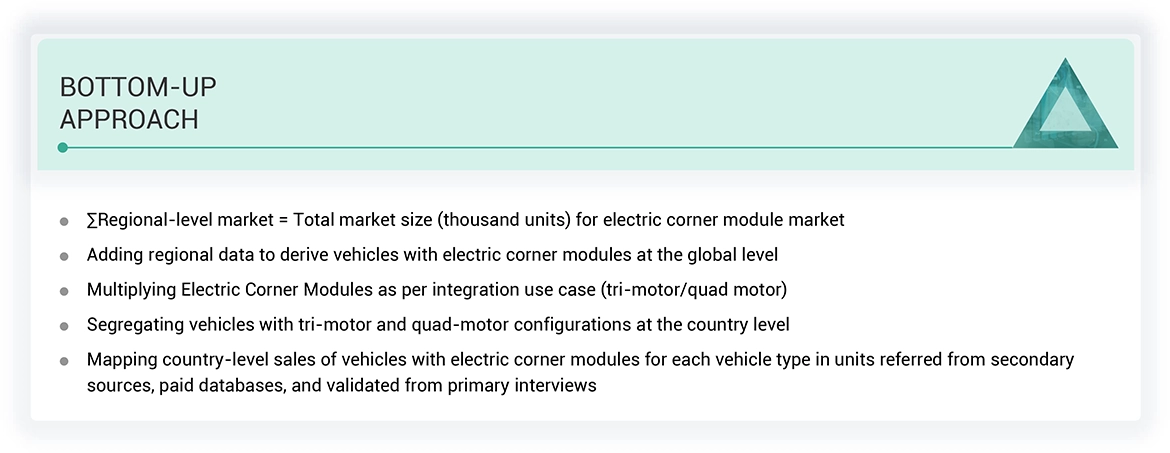The image size is (1170, 453).
Task: Click the Adding regional data to derive vehicles line
Action: pos(432,255)
